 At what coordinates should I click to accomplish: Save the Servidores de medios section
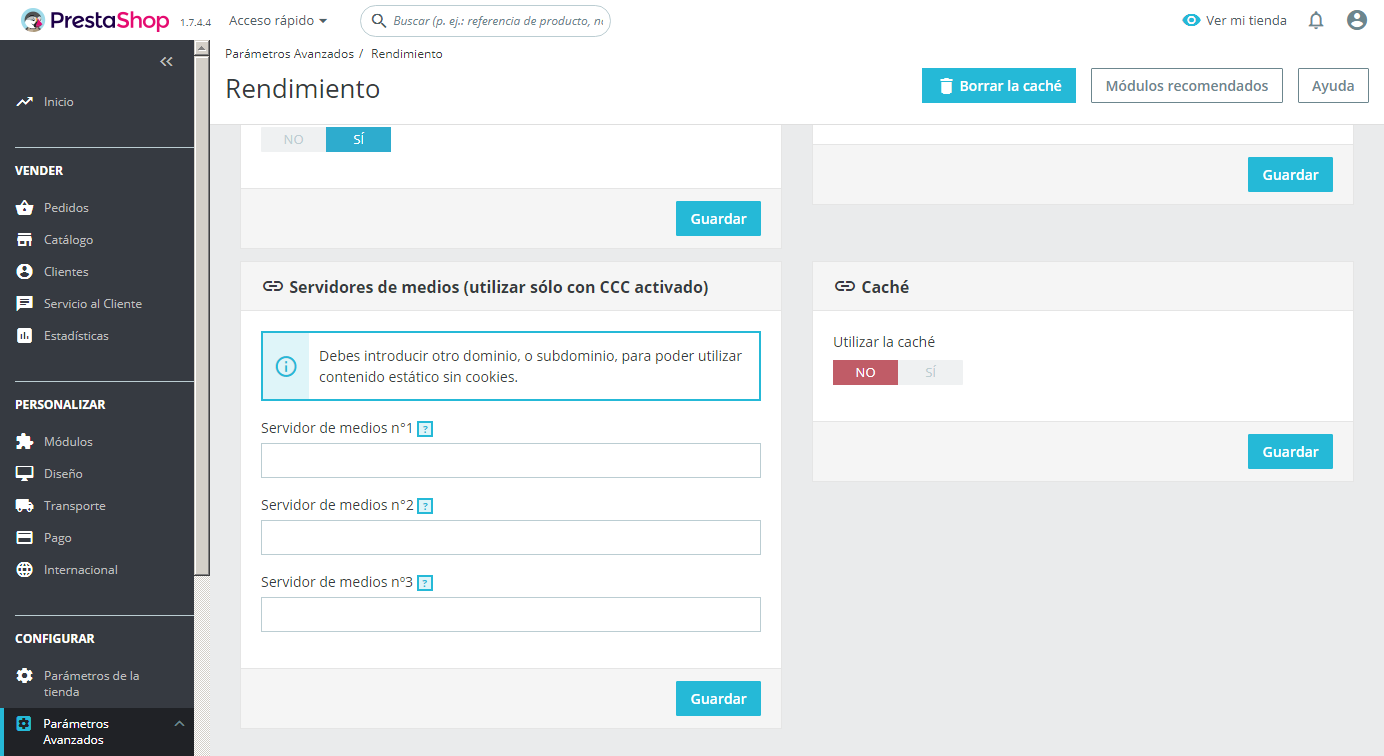pos(718,699)
